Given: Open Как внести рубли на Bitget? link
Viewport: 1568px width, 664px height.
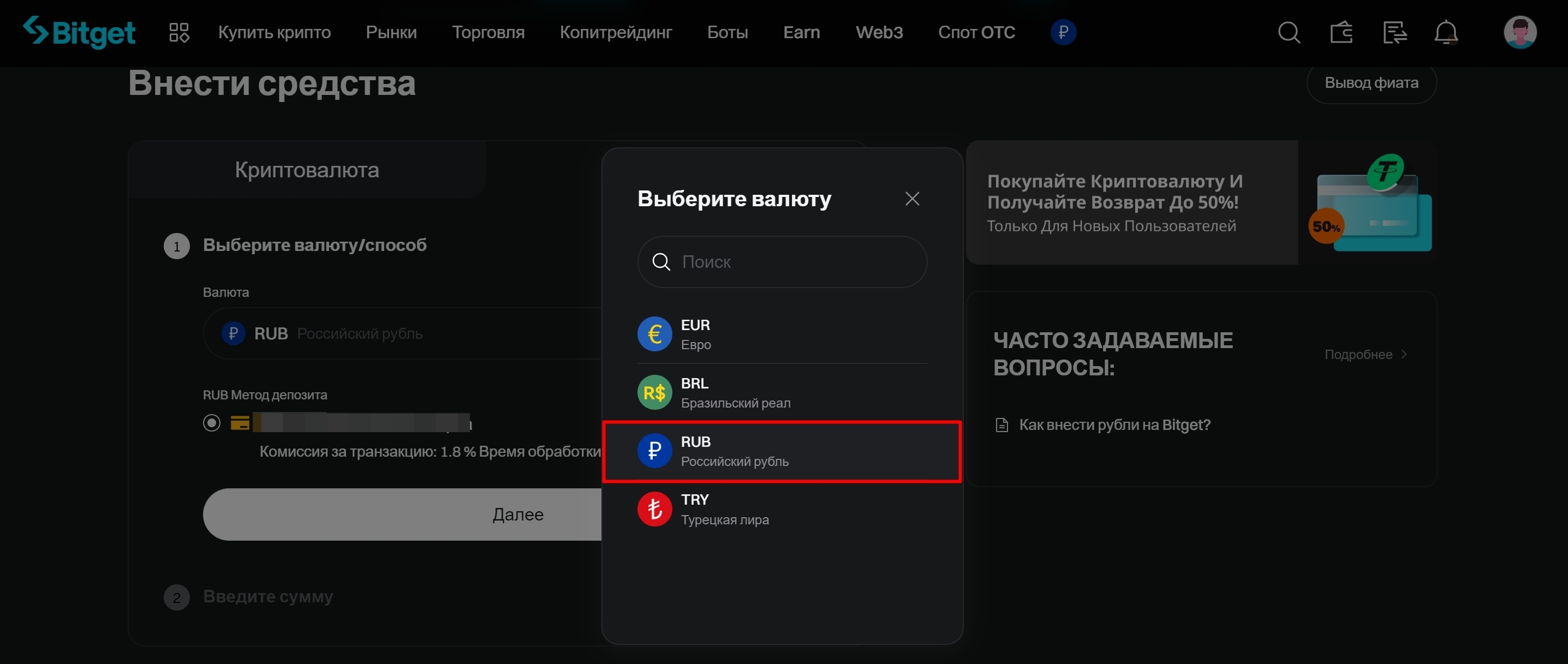Looking at the screenshot, I should pos(1114,425).
